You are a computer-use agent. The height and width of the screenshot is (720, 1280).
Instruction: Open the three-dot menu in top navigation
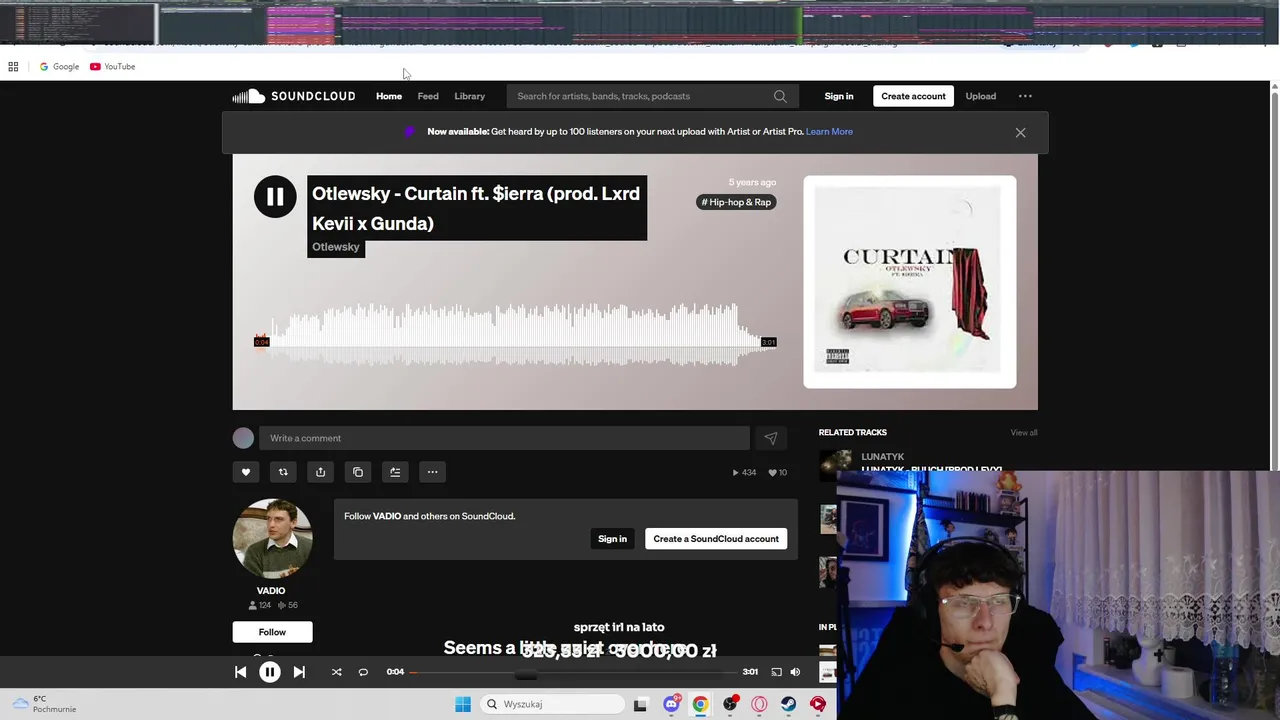click(x=1025, y=96)
